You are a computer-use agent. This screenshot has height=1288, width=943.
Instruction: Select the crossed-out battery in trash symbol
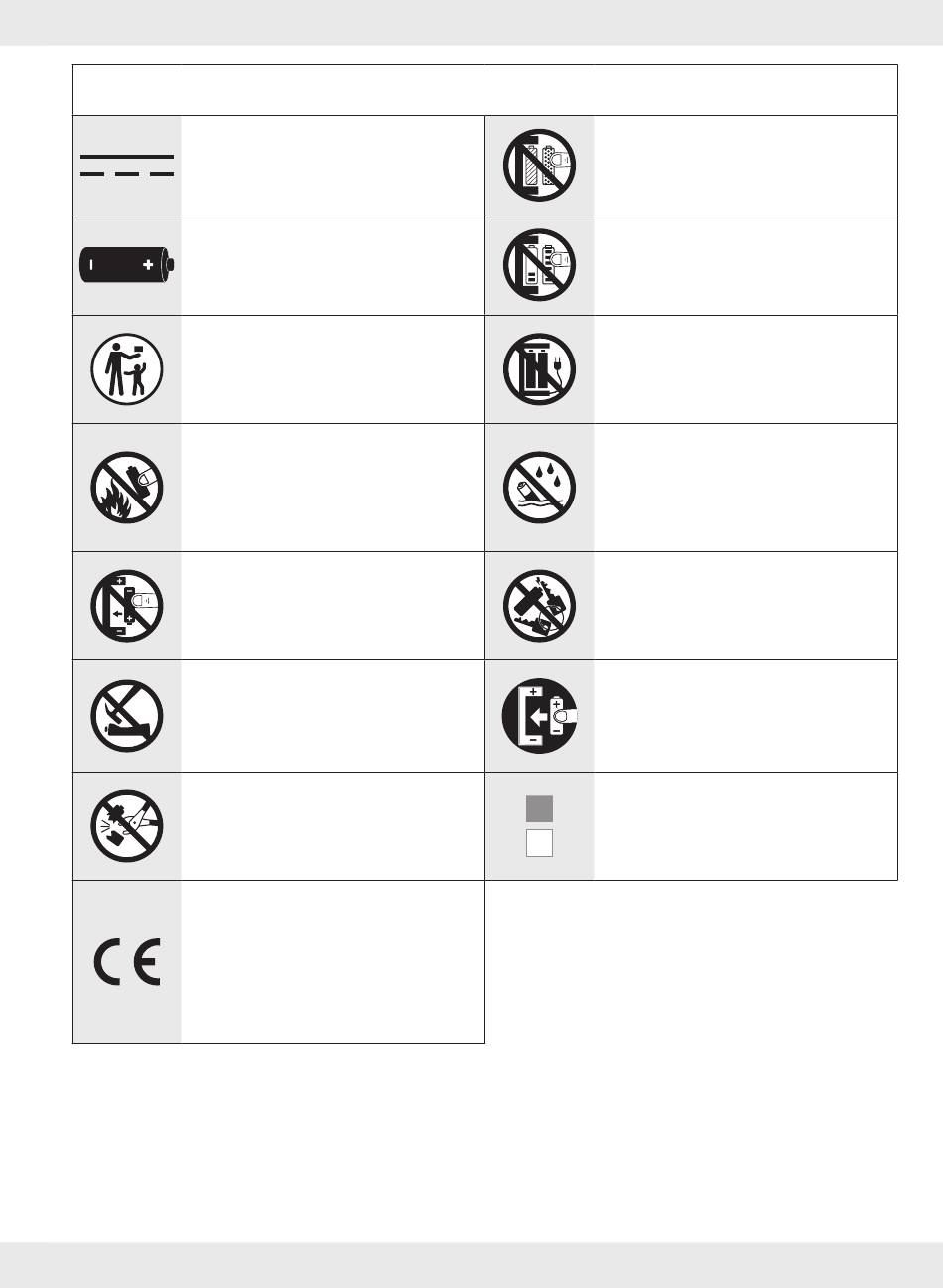click(539, 606)
